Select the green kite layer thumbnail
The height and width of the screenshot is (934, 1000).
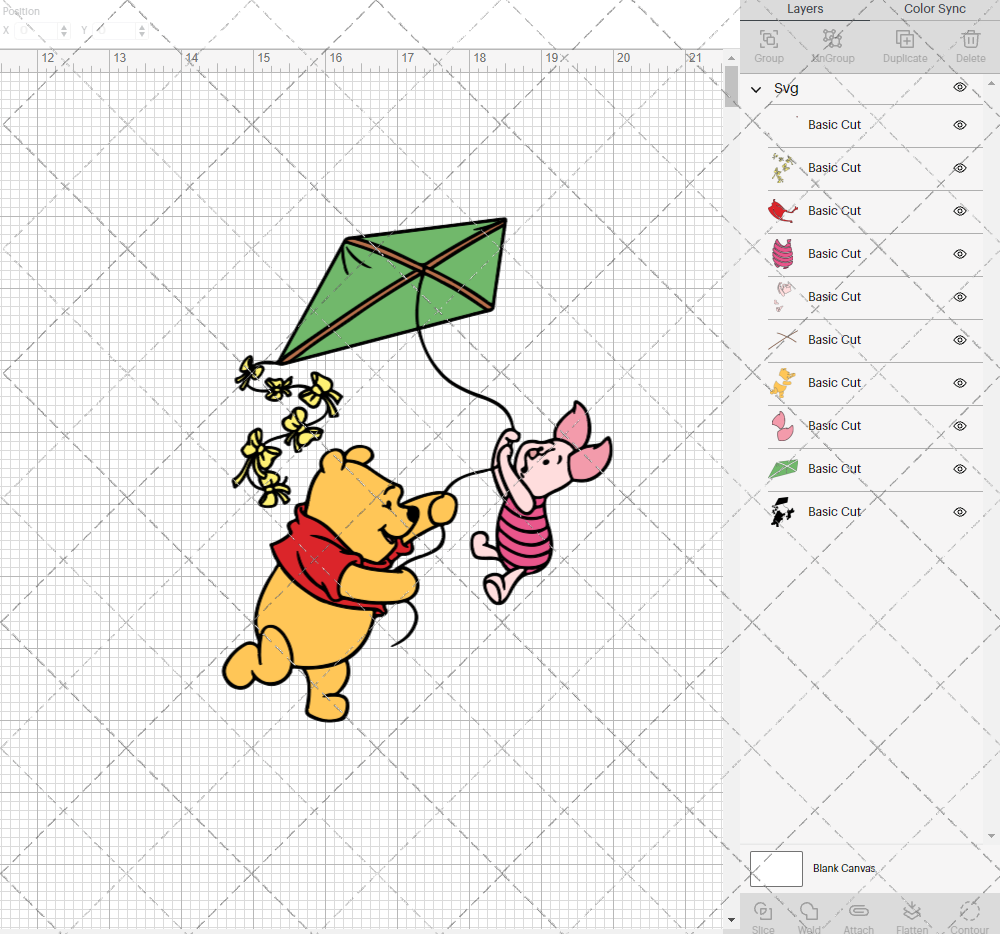coord(783,469)
